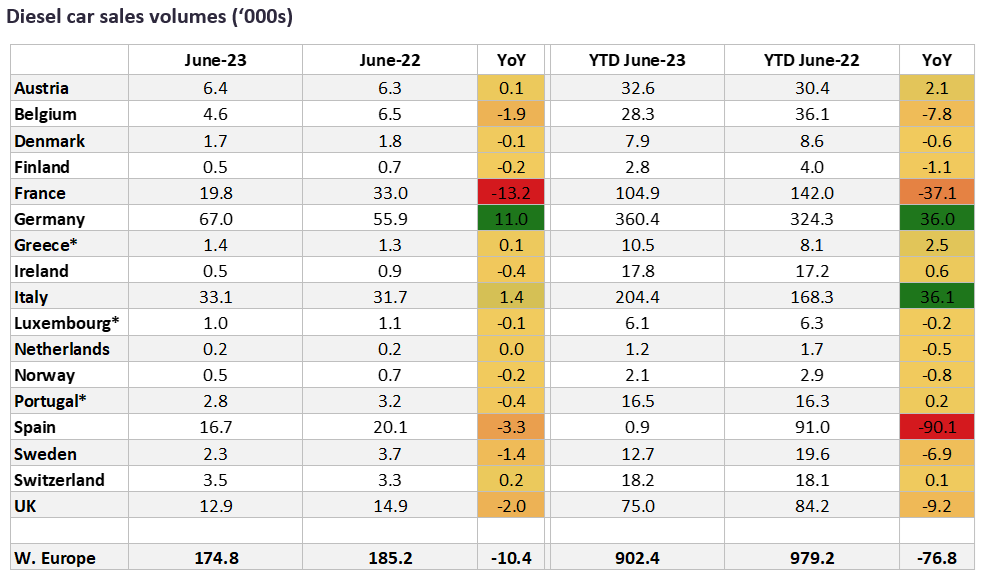Select the green Italy YTD YoY cell
982x579 pixels.
(936, 297)
